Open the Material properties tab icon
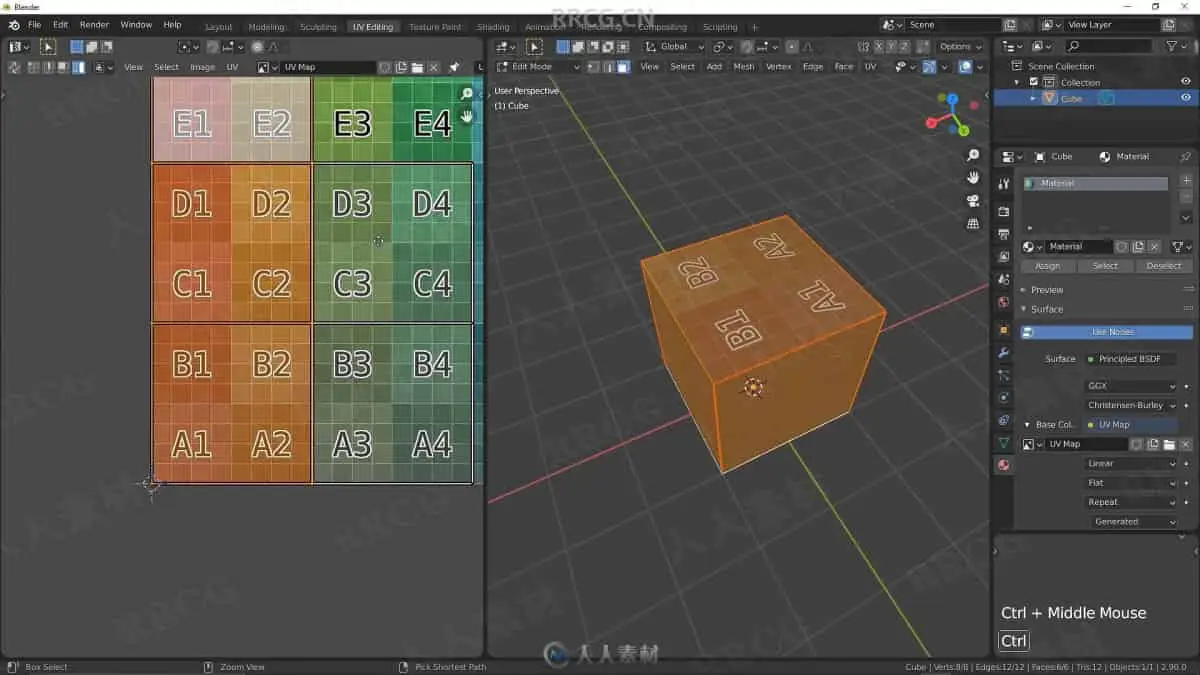1200x675 pixels. coord(1004,465)
